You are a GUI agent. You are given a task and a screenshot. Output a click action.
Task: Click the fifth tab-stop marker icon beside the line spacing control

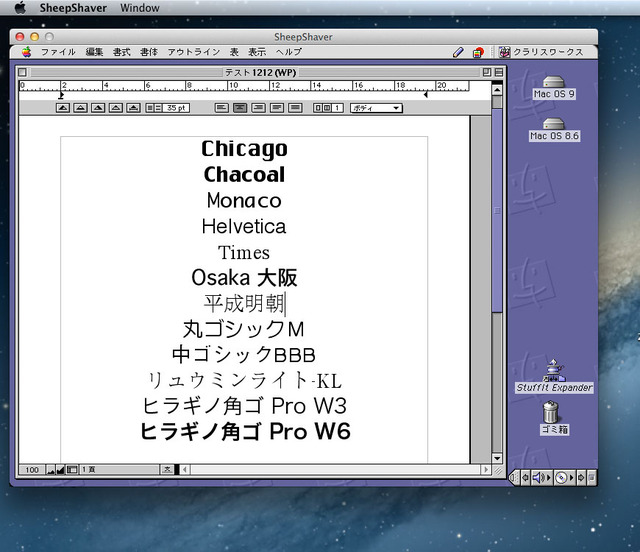pos(133,108)
